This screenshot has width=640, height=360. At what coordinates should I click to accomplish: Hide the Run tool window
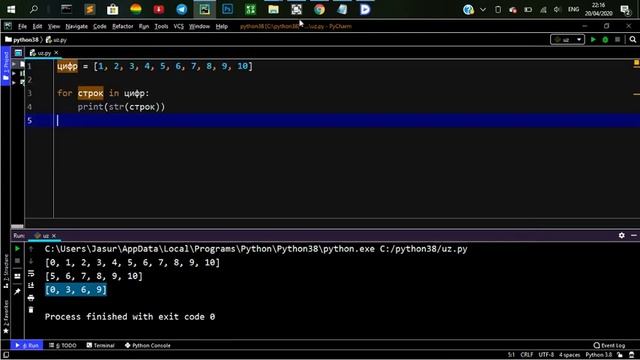pos(633,236)
